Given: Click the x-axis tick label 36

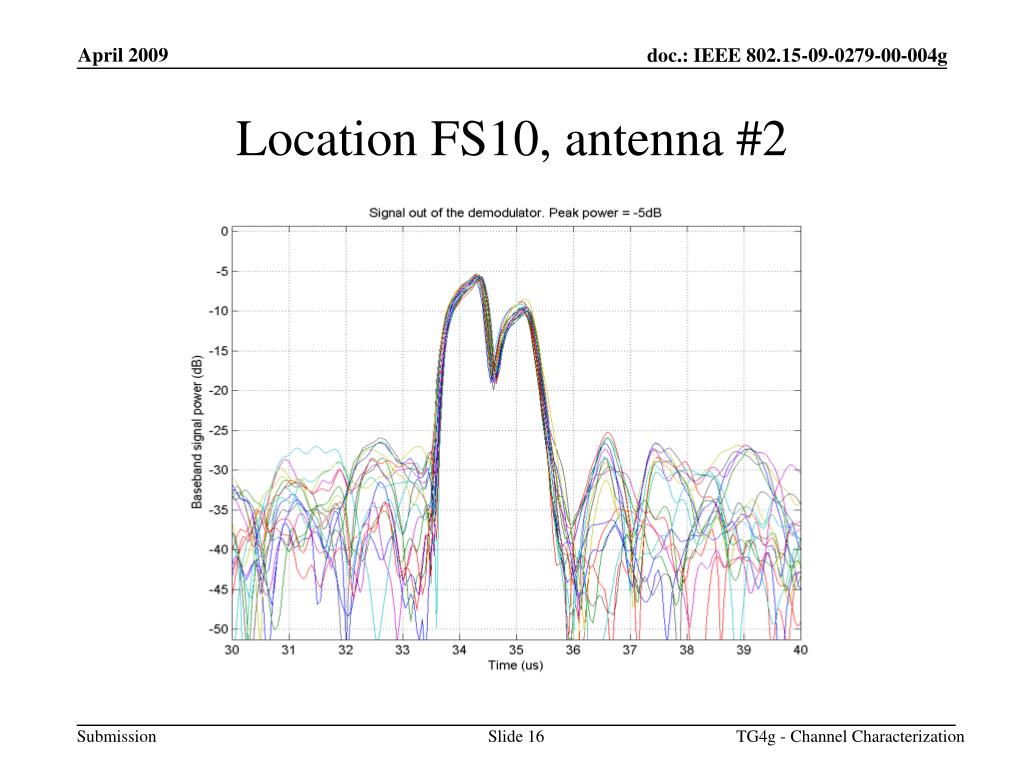Looking at the screenshot, I should pyautogui.click(x=573, y=650).
